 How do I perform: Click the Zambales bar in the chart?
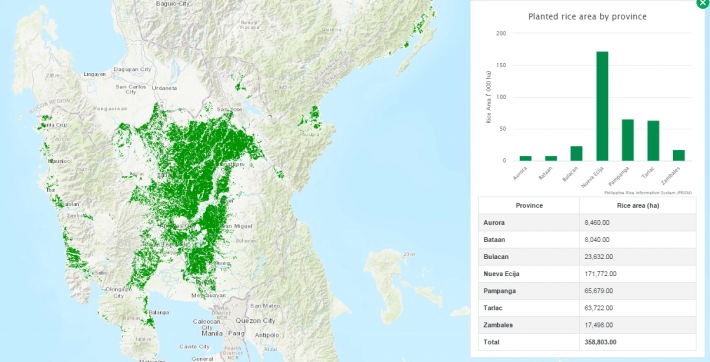click(679, 155)
